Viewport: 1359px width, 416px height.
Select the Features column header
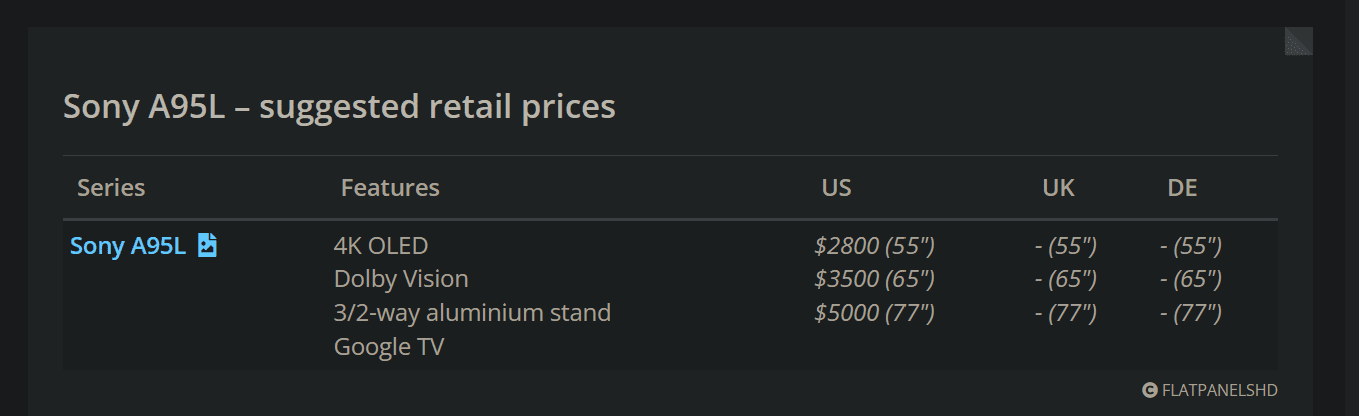tap(390, 188)
